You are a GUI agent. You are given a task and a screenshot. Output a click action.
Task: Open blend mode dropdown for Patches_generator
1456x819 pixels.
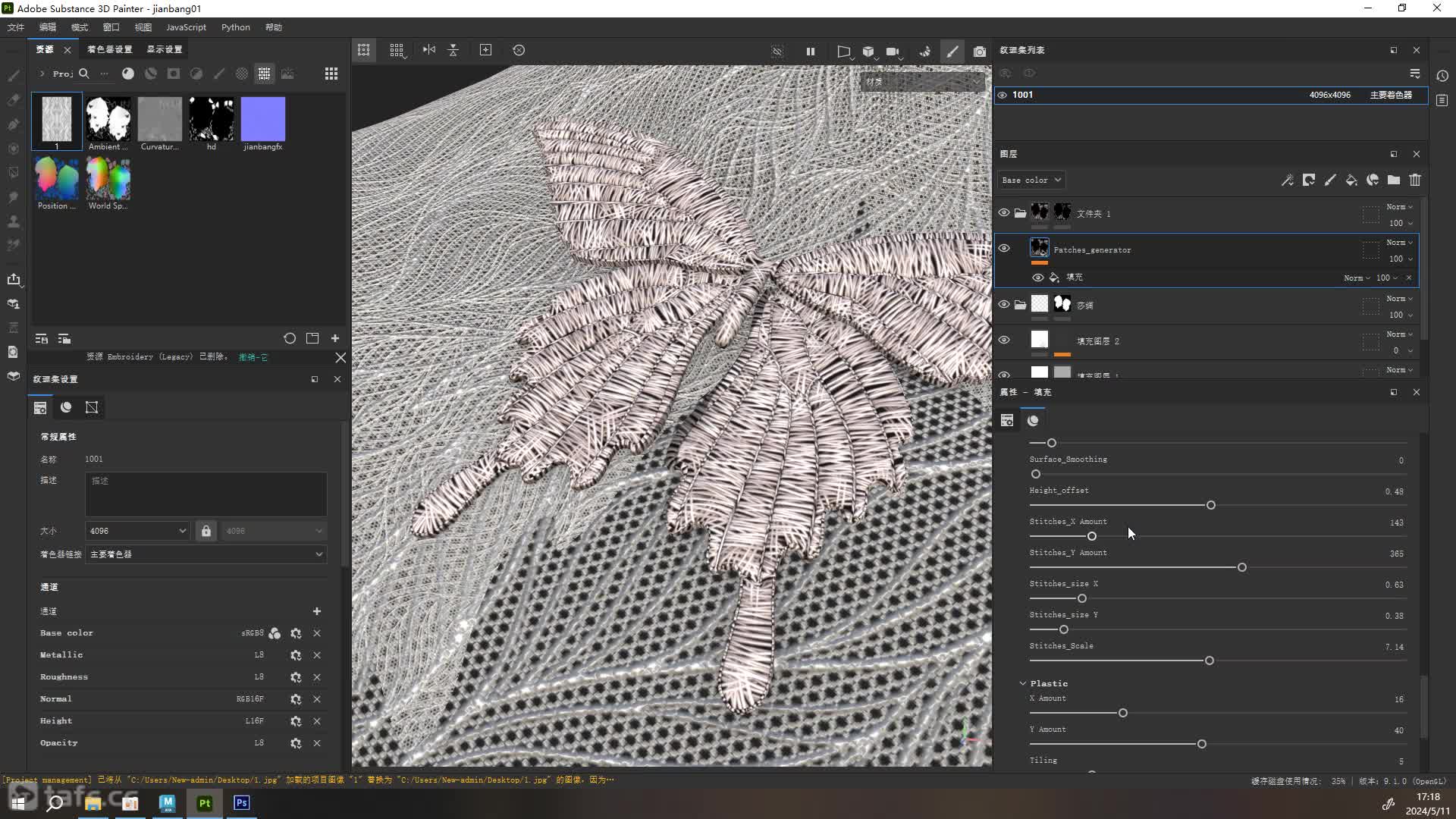pos(1399,242)
